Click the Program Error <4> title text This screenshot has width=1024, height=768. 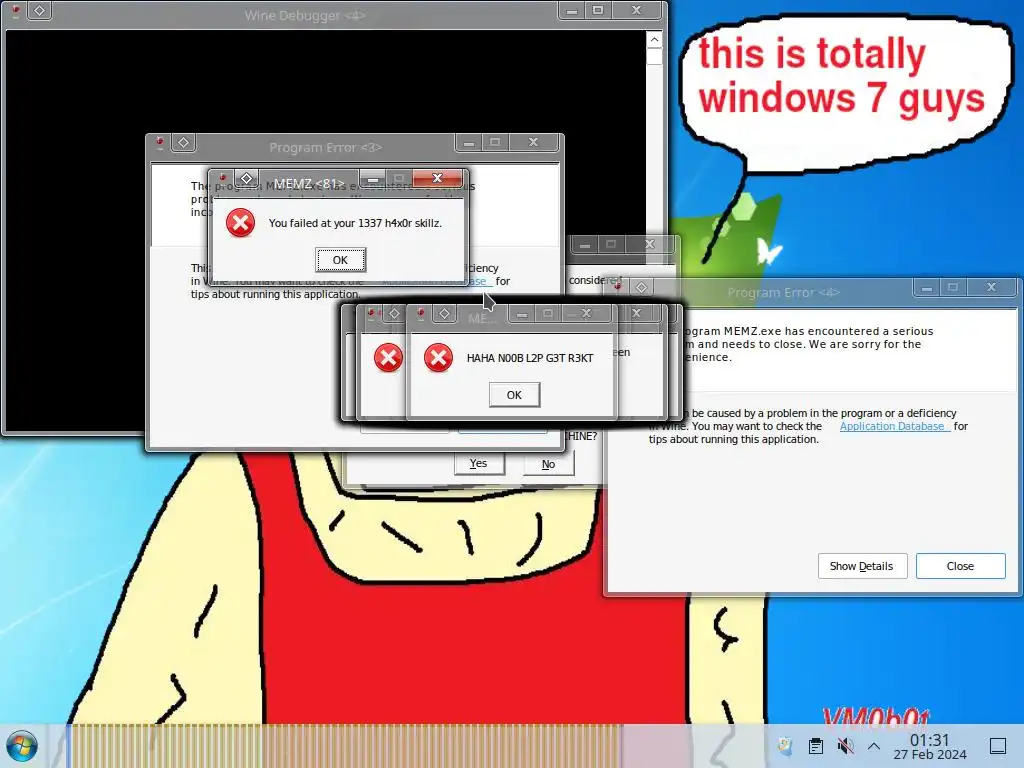784,293
